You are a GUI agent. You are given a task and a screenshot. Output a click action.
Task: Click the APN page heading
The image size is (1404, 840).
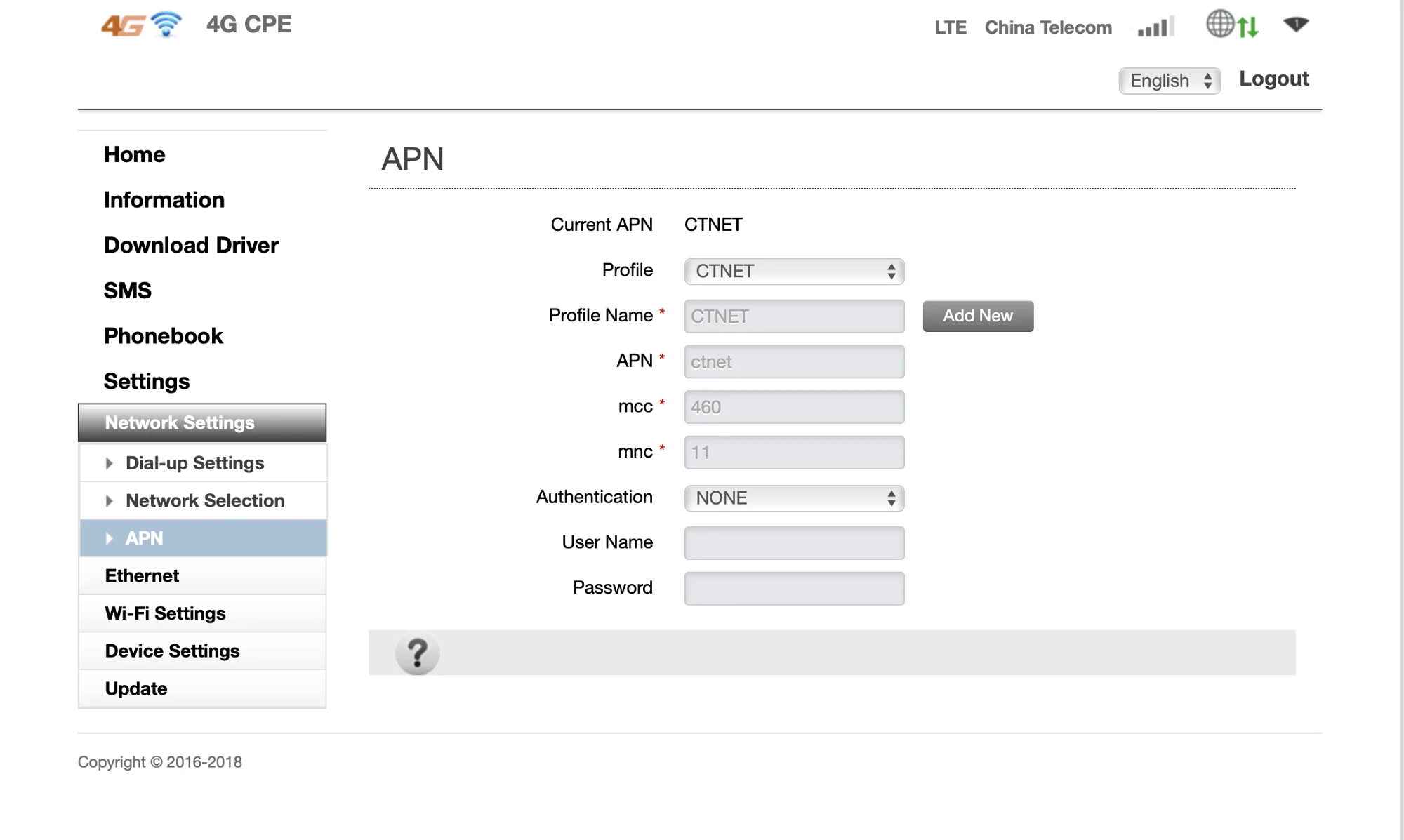coord(413,159)
